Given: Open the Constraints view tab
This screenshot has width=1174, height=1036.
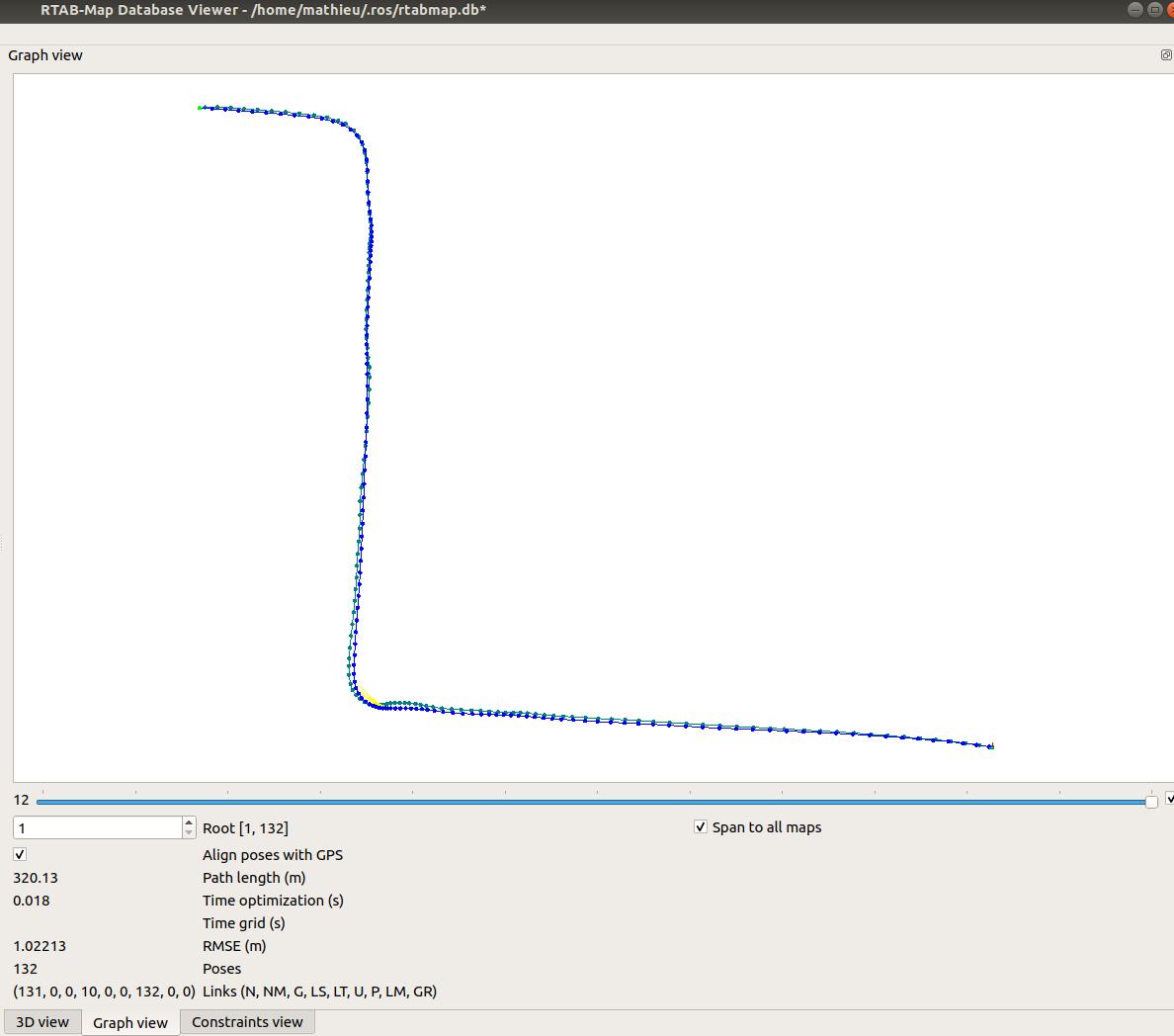Looking at the screenshot, I should click(x=247, y=1022).
